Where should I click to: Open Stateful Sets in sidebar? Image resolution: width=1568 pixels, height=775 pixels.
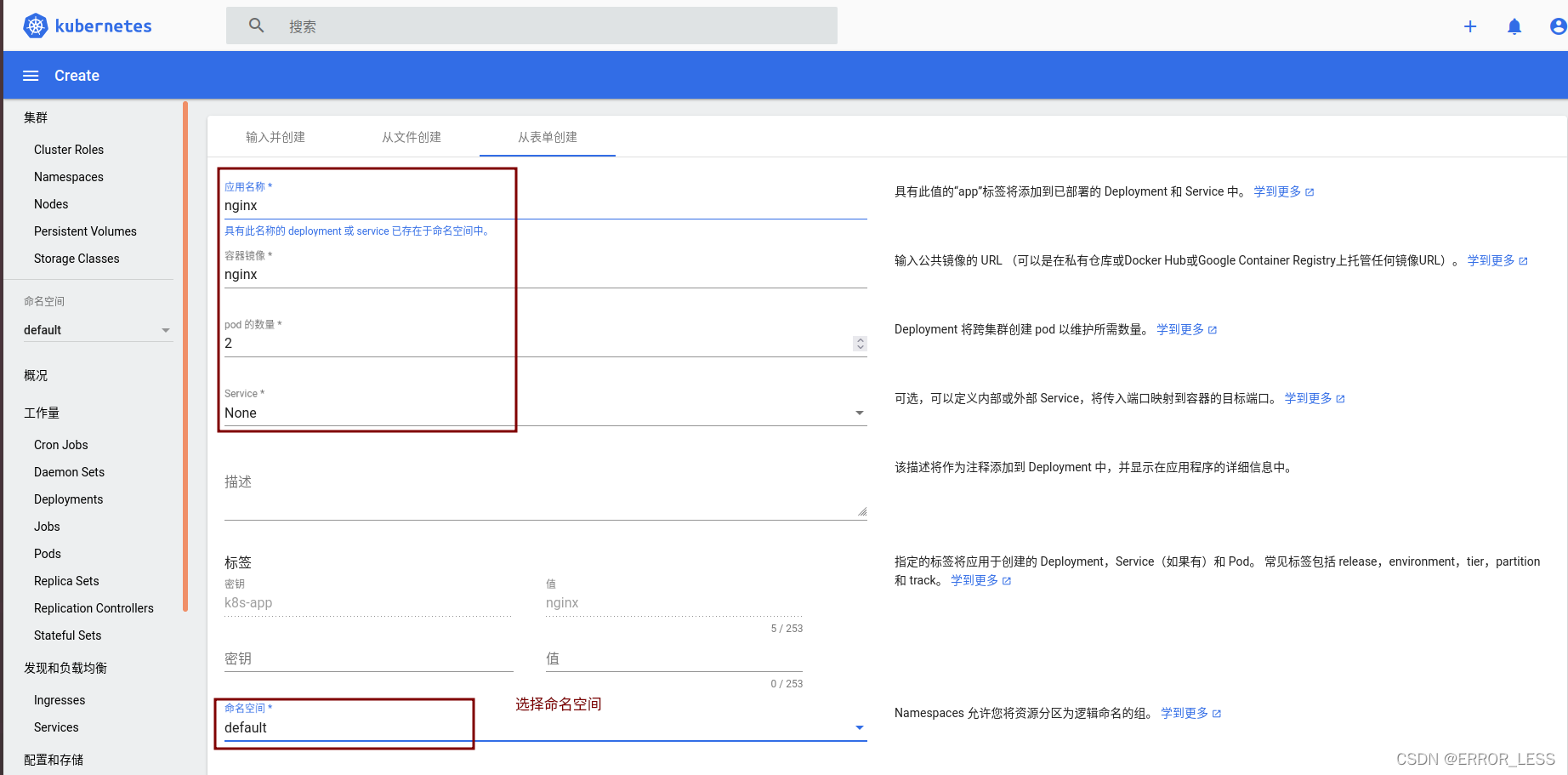[68, 635]
